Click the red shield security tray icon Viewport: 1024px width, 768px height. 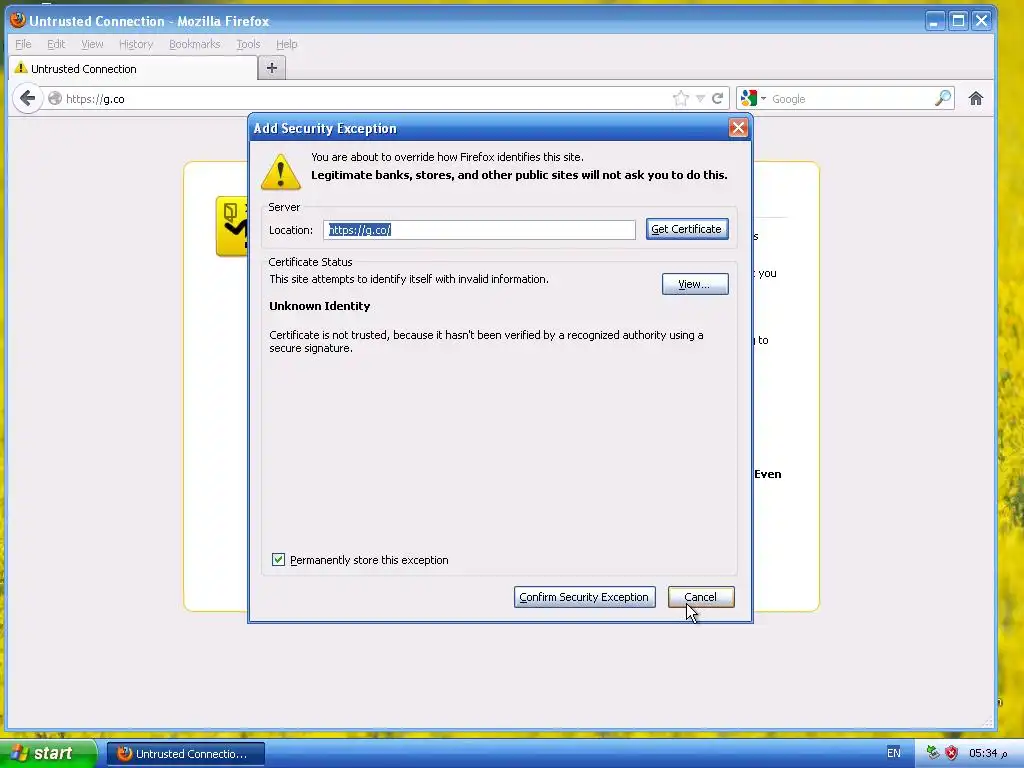click(952, 753)
